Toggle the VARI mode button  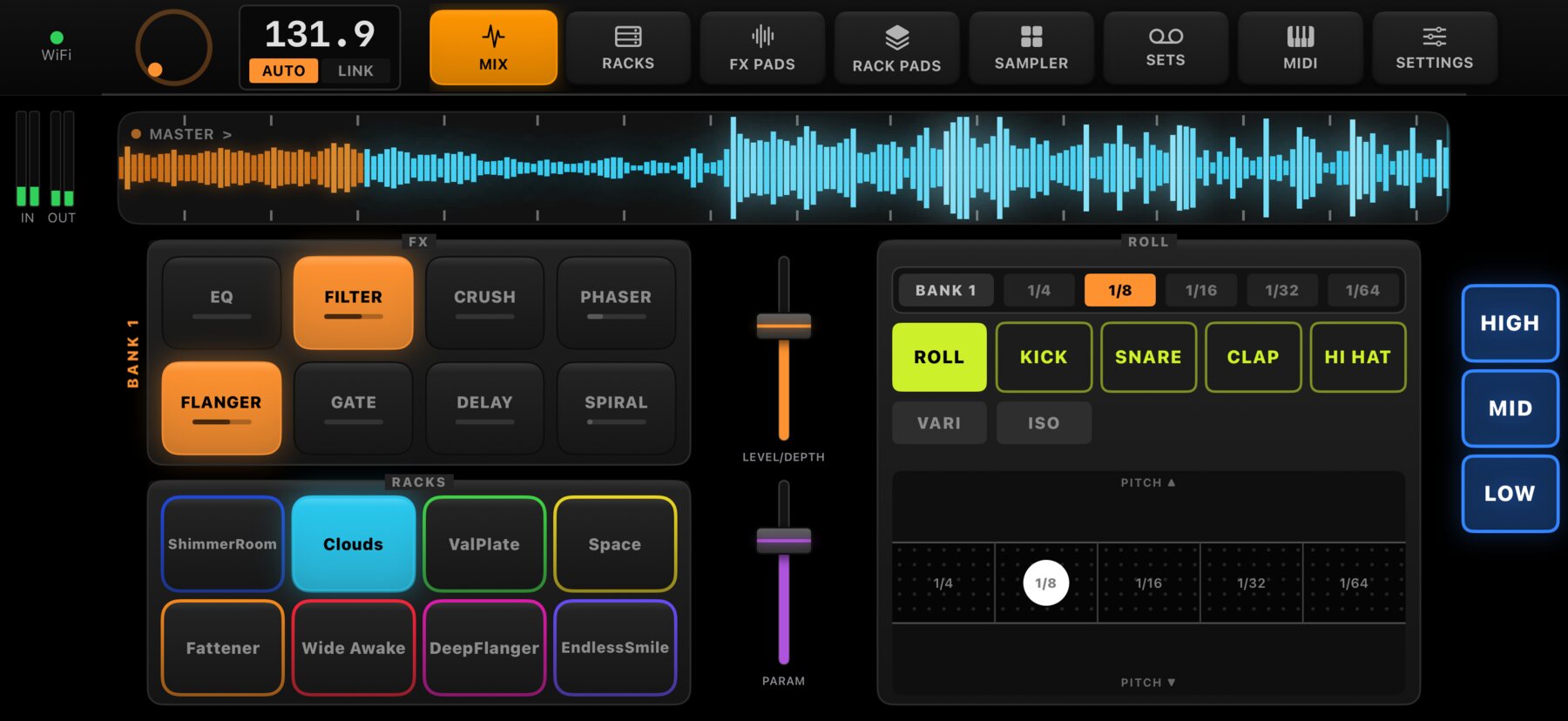[939, 423]
